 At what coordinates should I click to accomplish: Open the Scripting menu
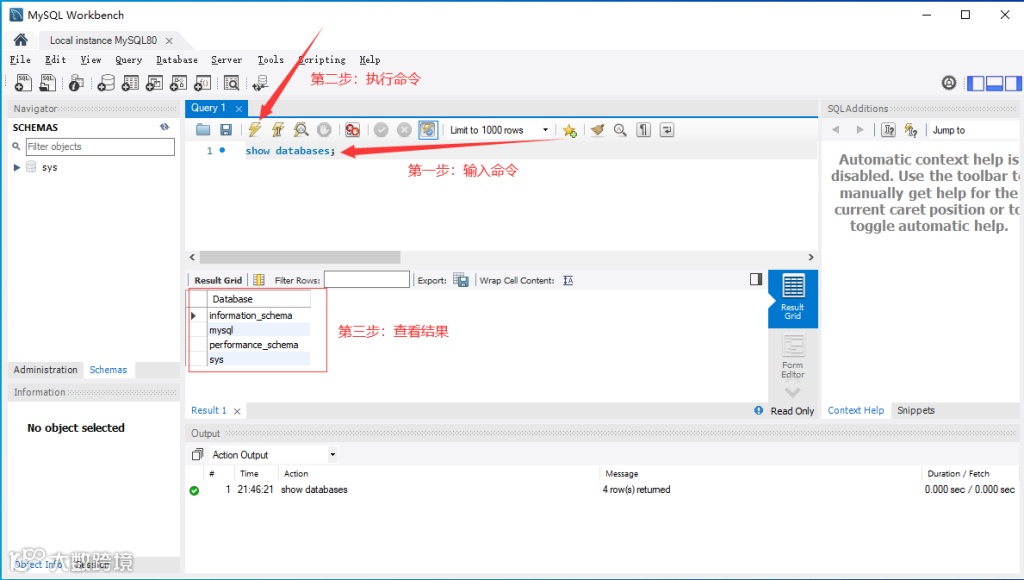322,59
